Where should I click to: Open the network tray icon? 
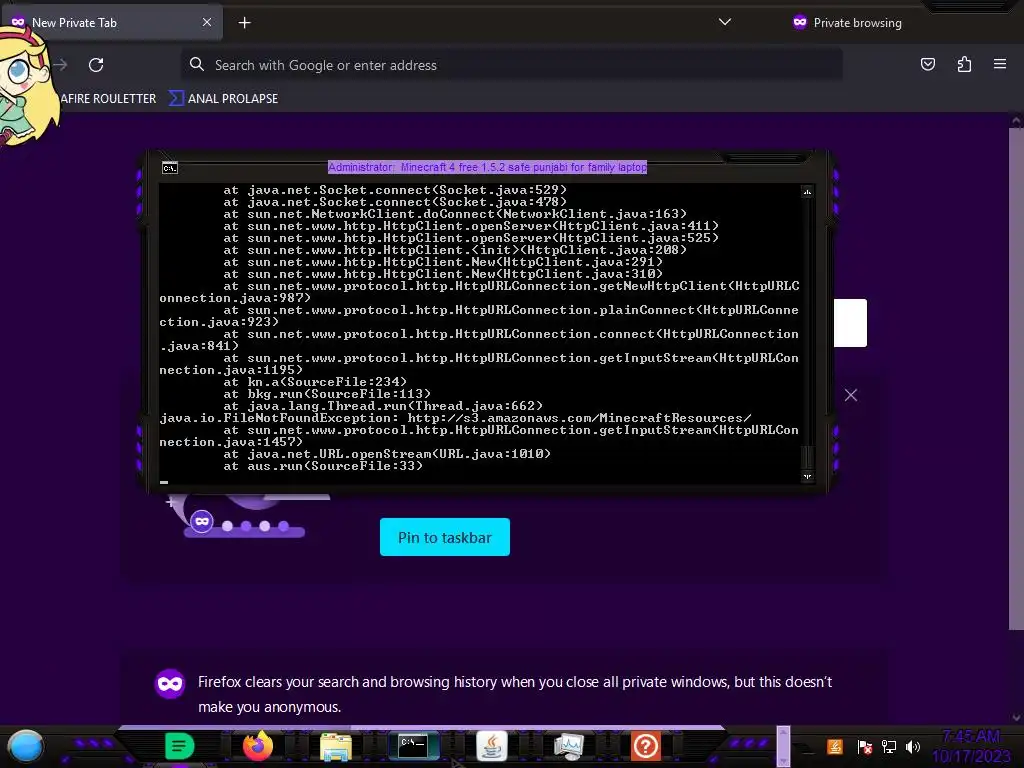point(889,746)
